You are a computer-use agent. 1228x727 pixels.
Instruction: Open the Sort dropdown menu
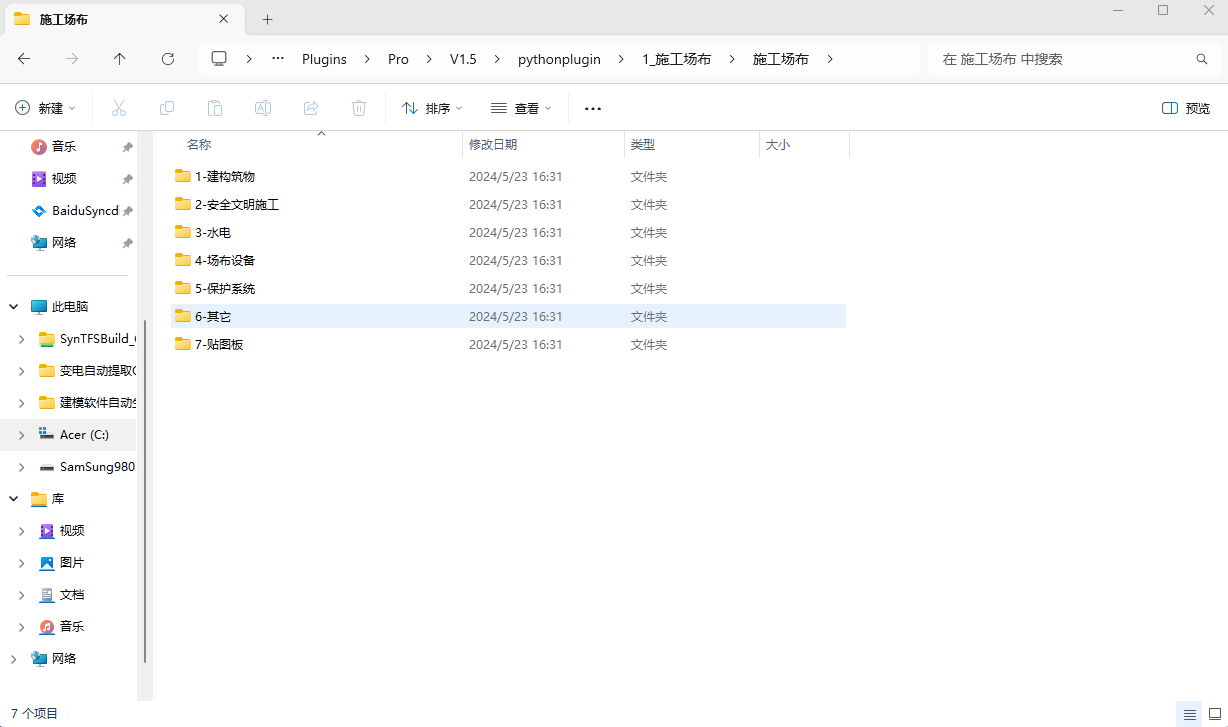432,108
